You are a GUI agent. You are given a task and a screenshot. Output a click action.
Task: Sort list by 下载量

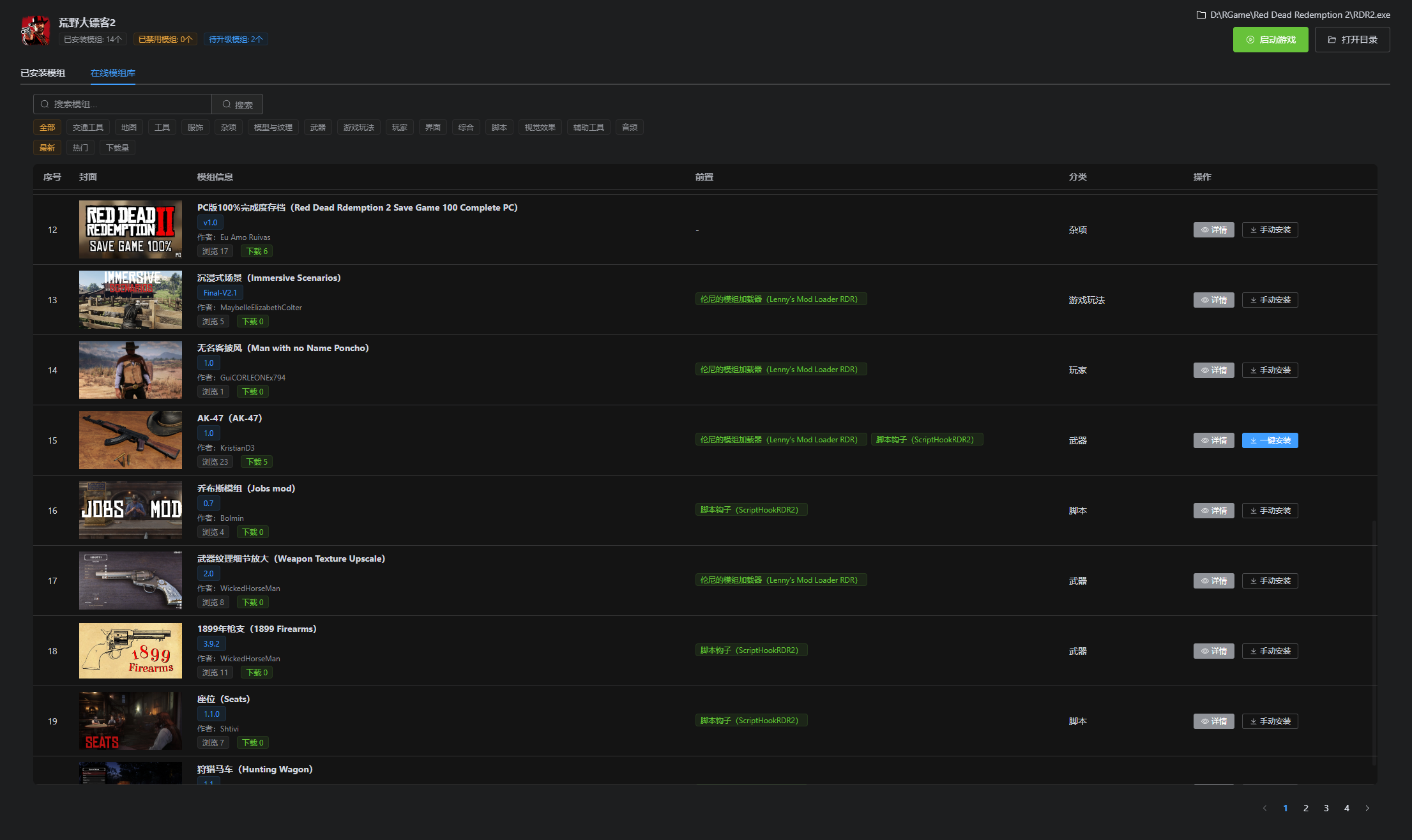[118, 147]
